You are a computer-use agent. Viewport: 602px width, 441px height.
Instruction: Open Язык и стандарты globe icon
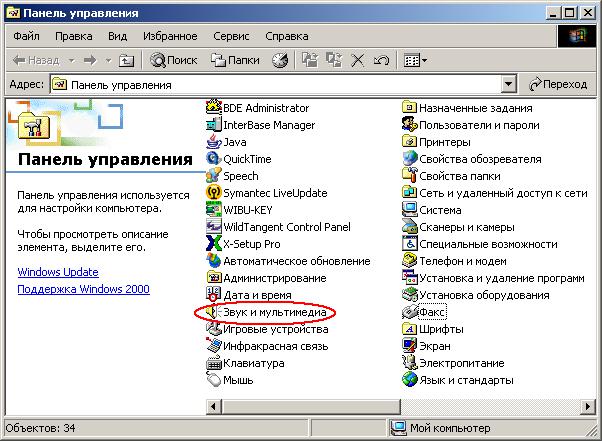click(410, 380)
